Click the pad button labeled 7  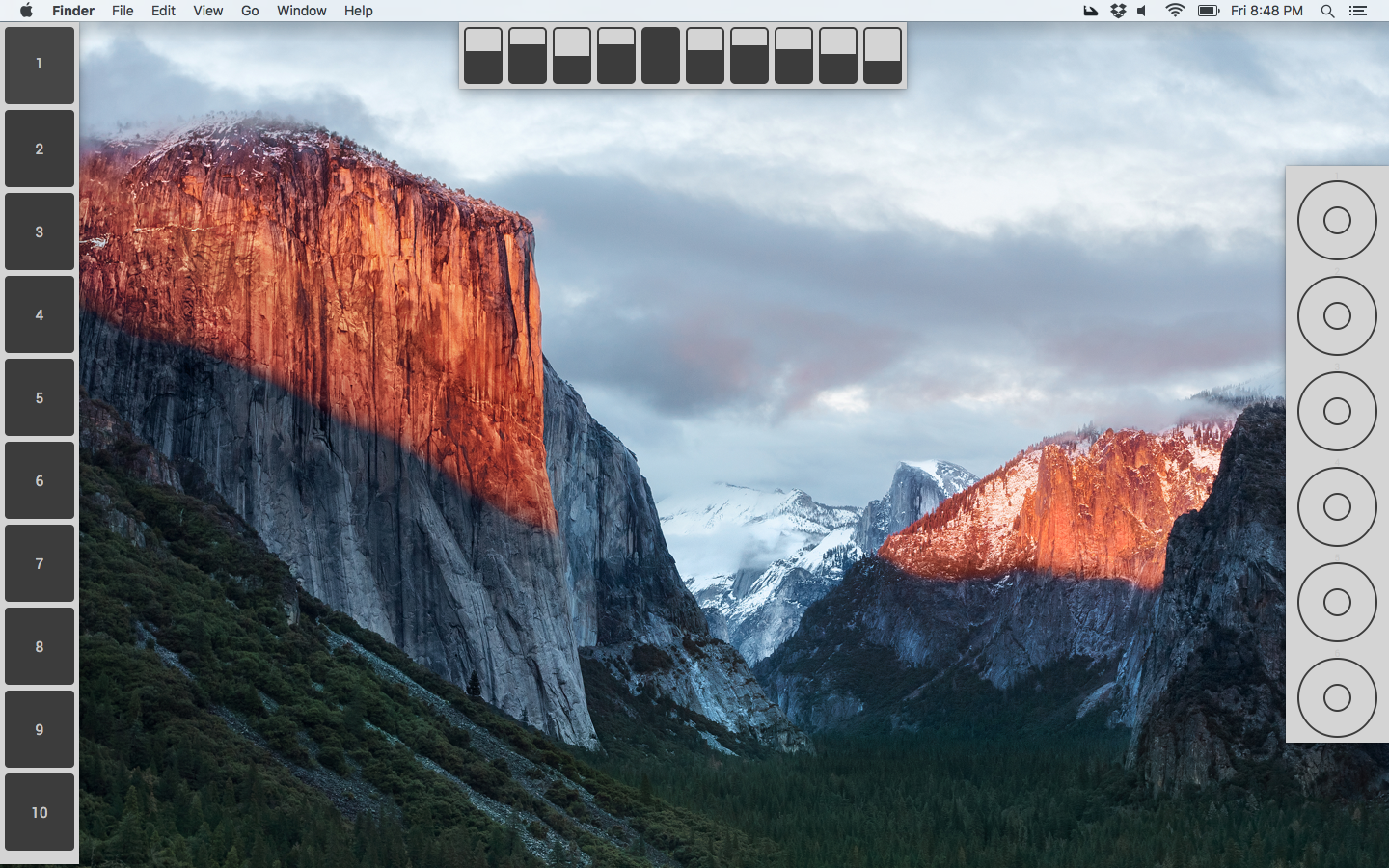point(40,563)
